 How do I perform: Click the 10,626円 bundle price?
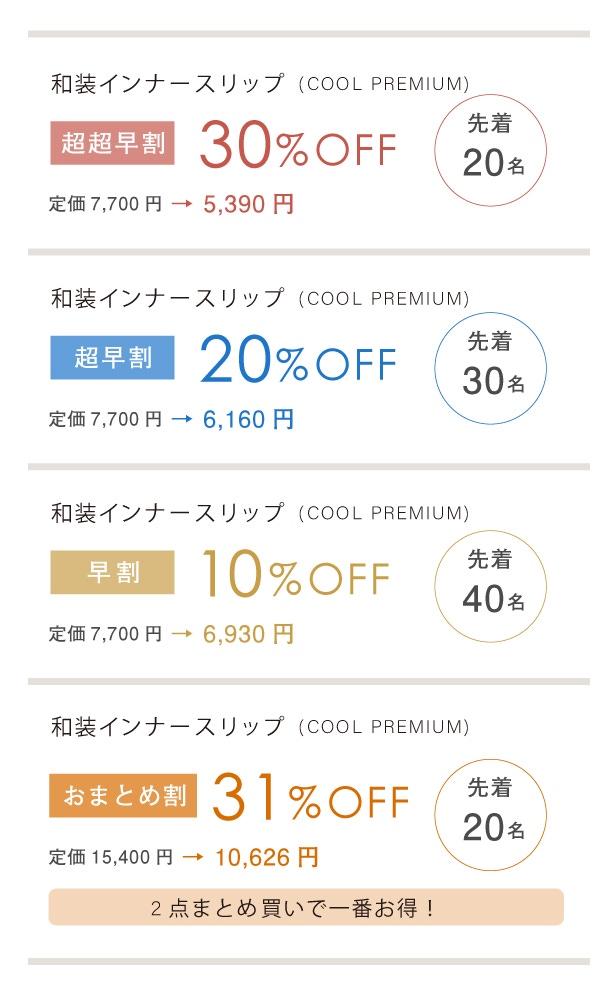[x=266, y=857]
